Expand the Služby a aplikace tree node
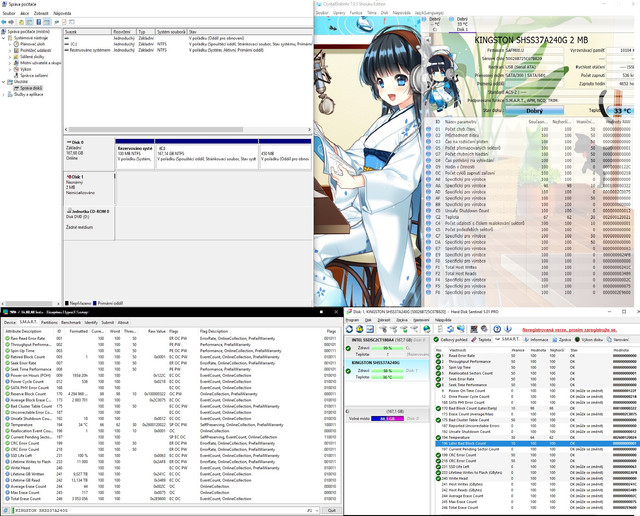The height and width of the screenshot is (516, 640). click(4, 94)
